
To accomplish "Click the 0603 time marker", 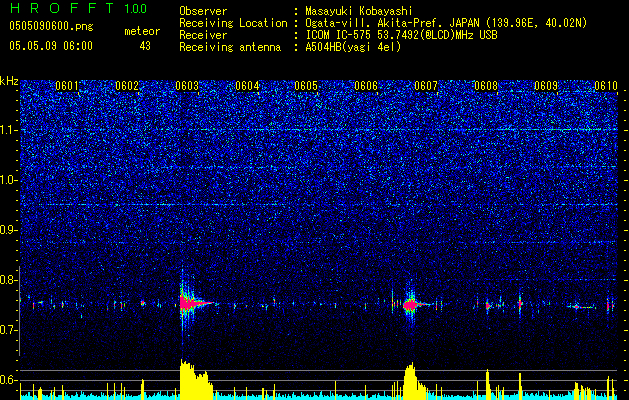I will (187, 86).
